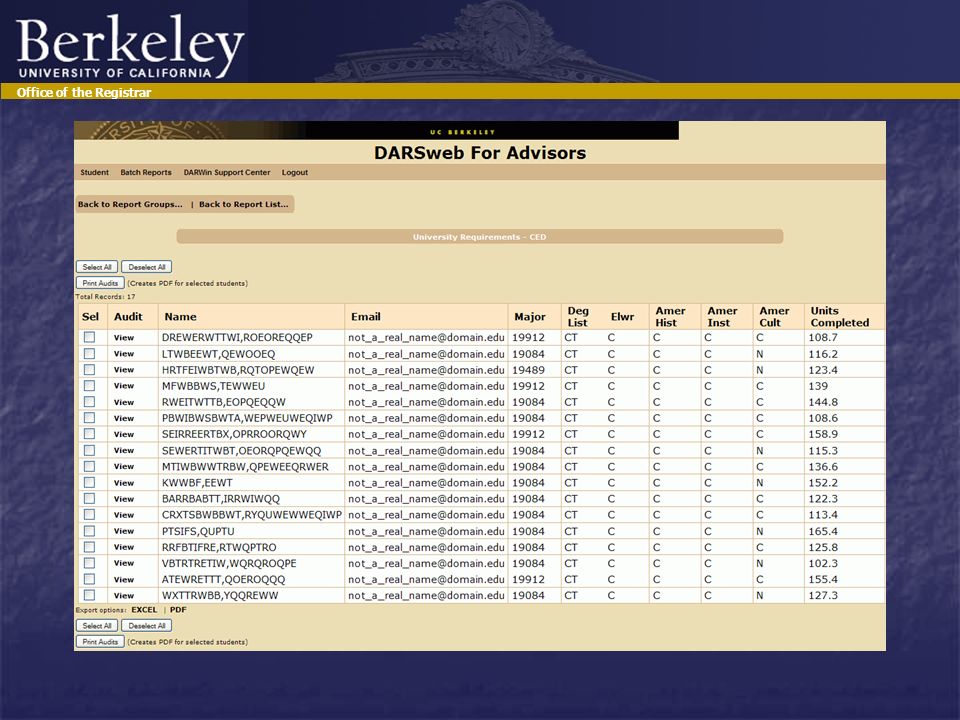Click Office of the Registrar heading
Image resolution: width=960 pixels, height=720 pixels.
84,92
